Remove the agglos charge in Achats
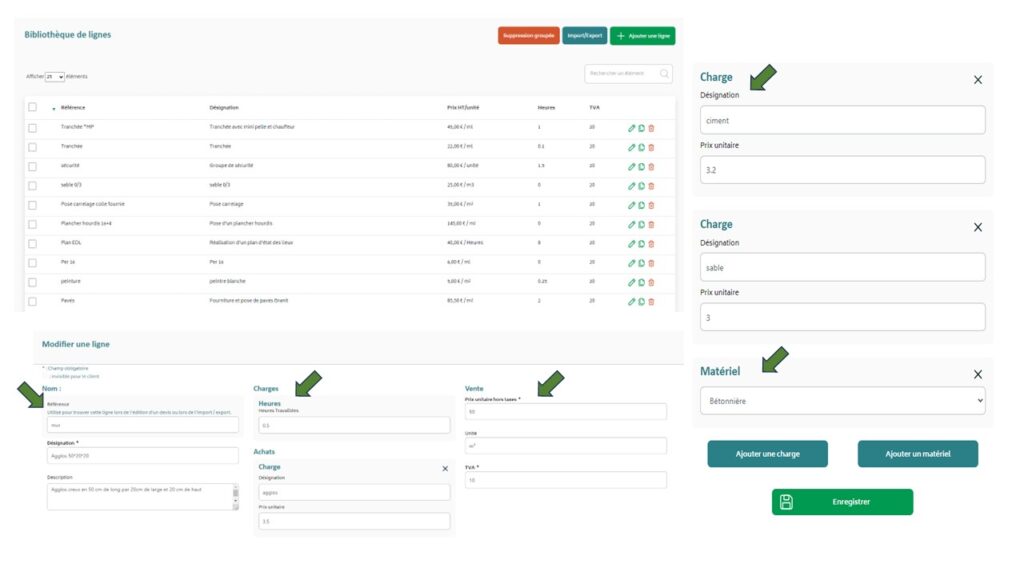 click(x=445, y=469)
